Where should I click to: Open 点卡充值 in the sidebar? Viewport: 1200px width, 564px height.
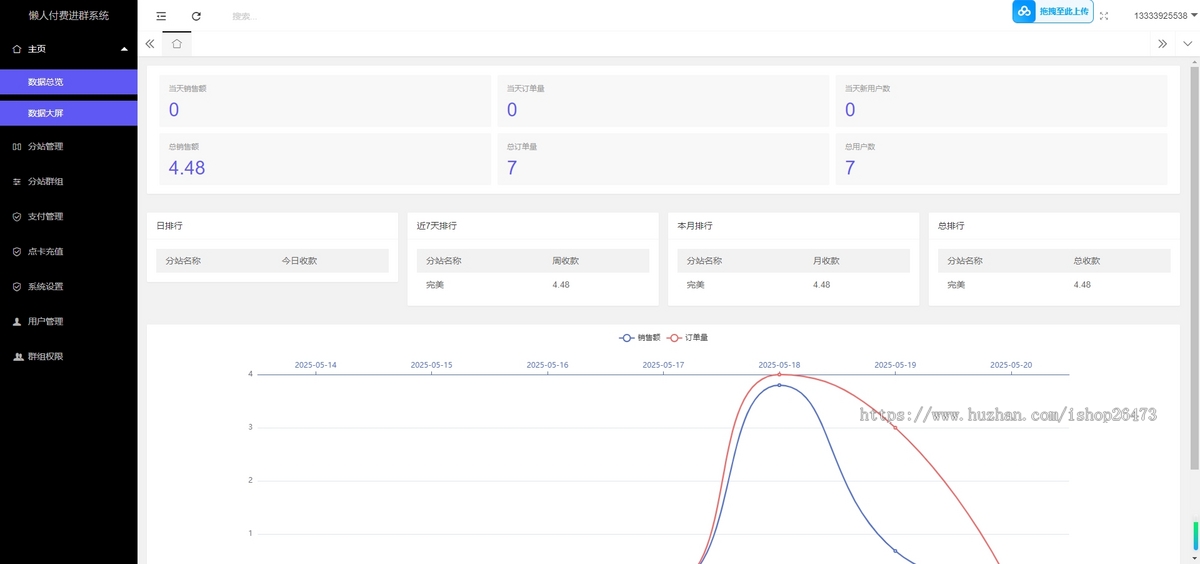(x=68, y=251)
